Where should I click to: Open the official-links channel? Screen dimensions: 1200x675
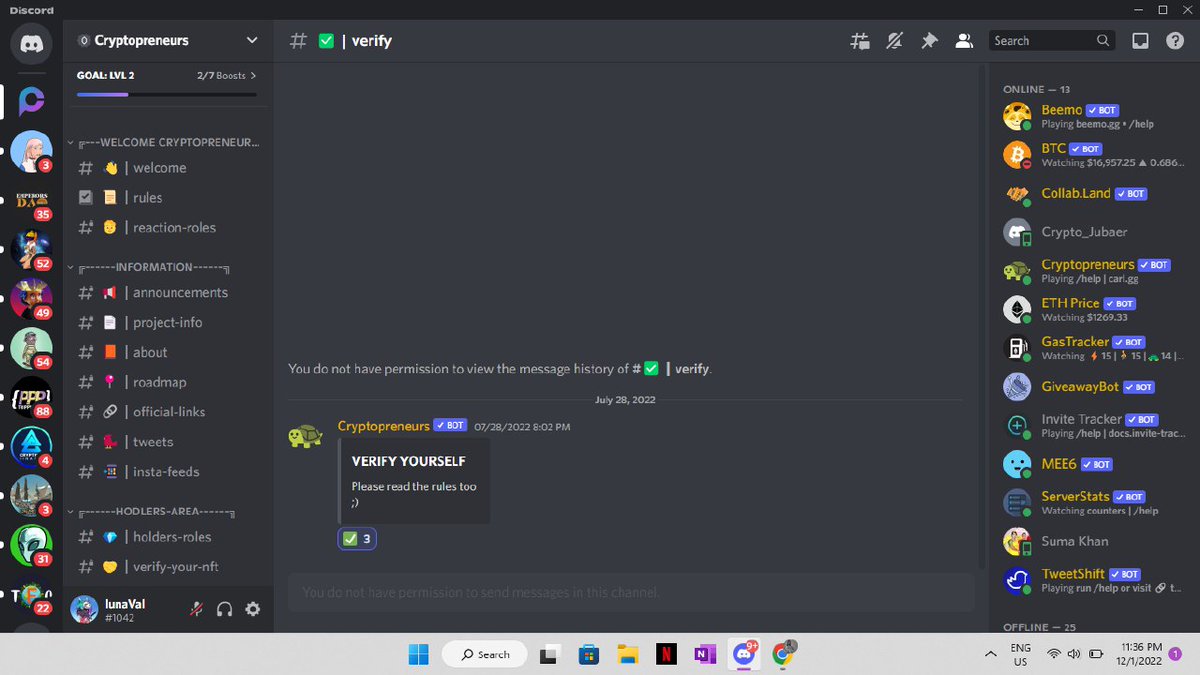tap(168, 412)
